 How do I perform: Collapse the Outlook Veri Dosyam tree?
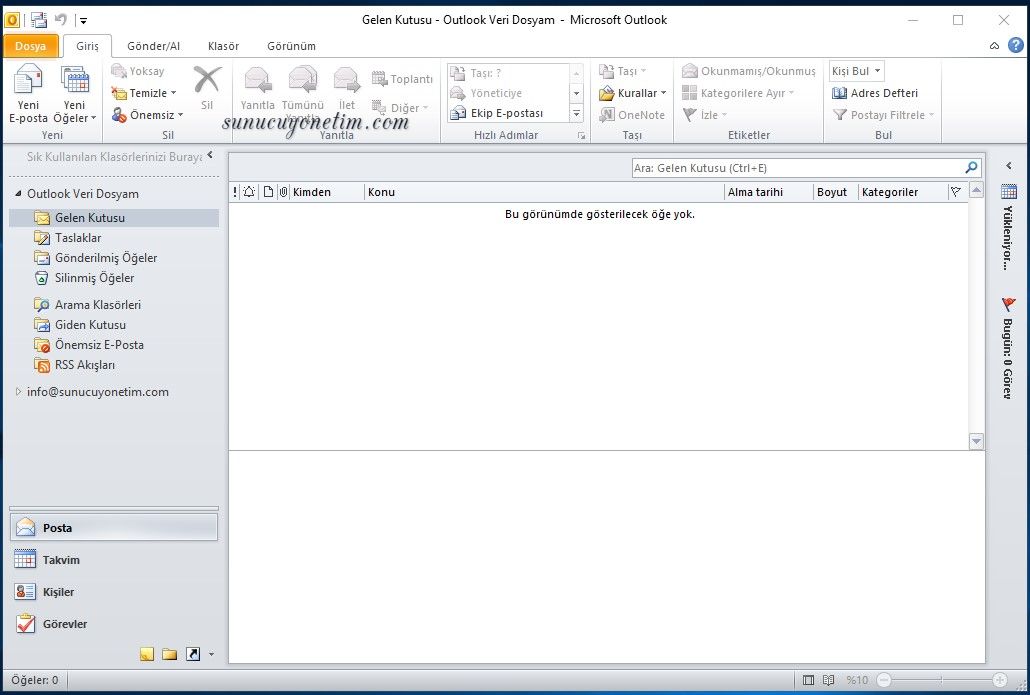pyautogui.click(x=18, y=194)
